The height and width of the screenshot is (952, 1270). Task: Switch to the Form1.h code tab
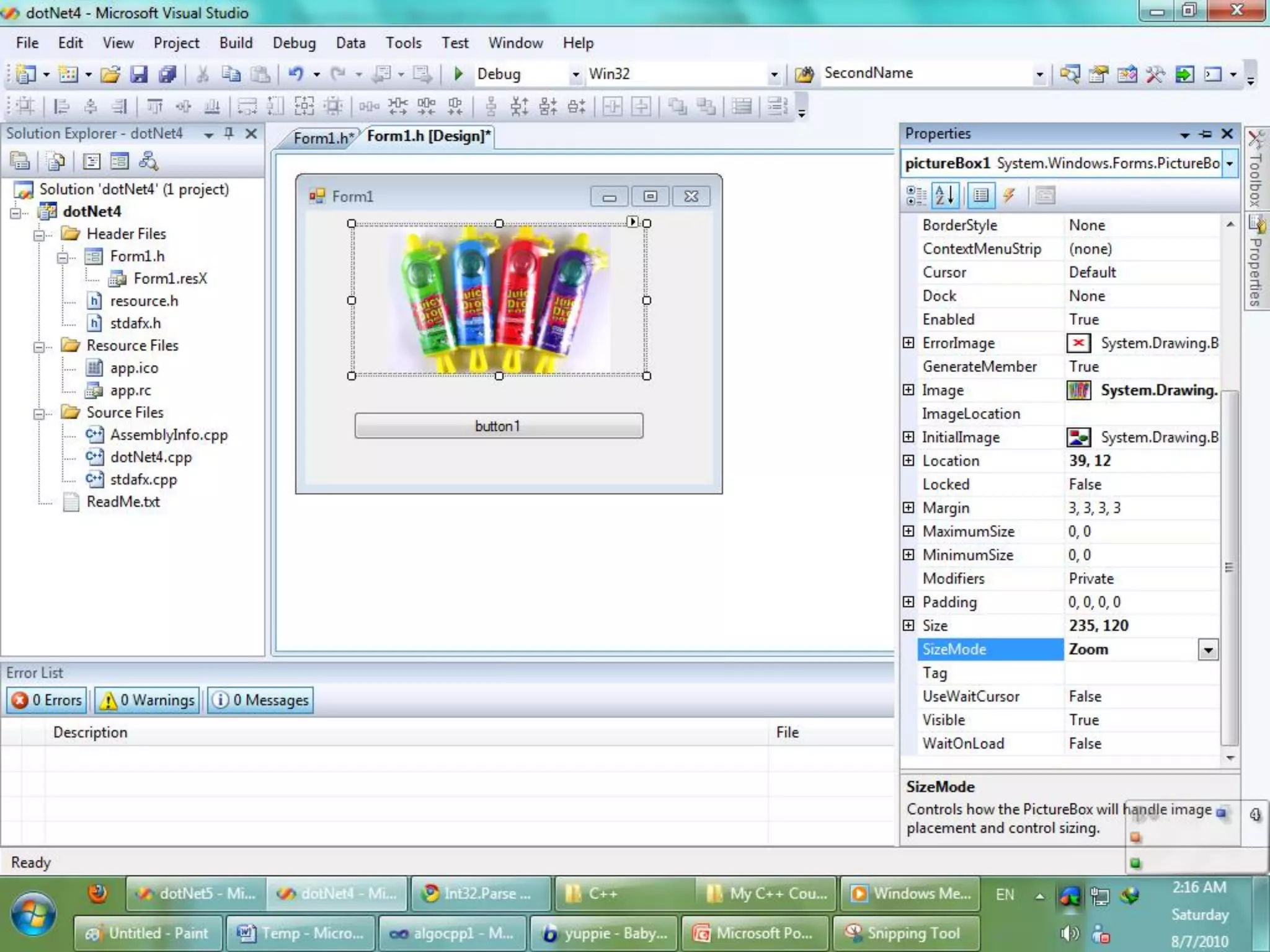(323, 138)
